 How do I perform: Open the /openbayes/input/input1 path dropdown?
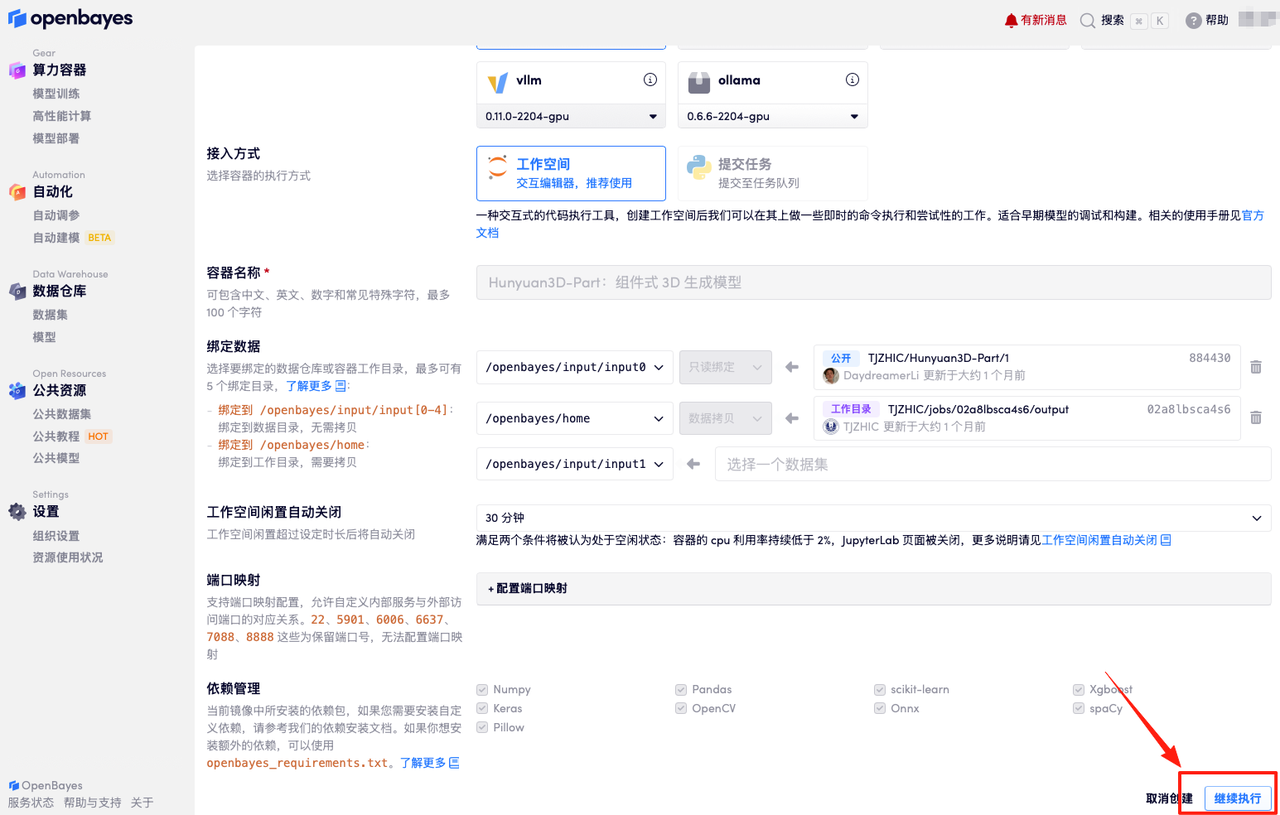click(x=574, y=464)
